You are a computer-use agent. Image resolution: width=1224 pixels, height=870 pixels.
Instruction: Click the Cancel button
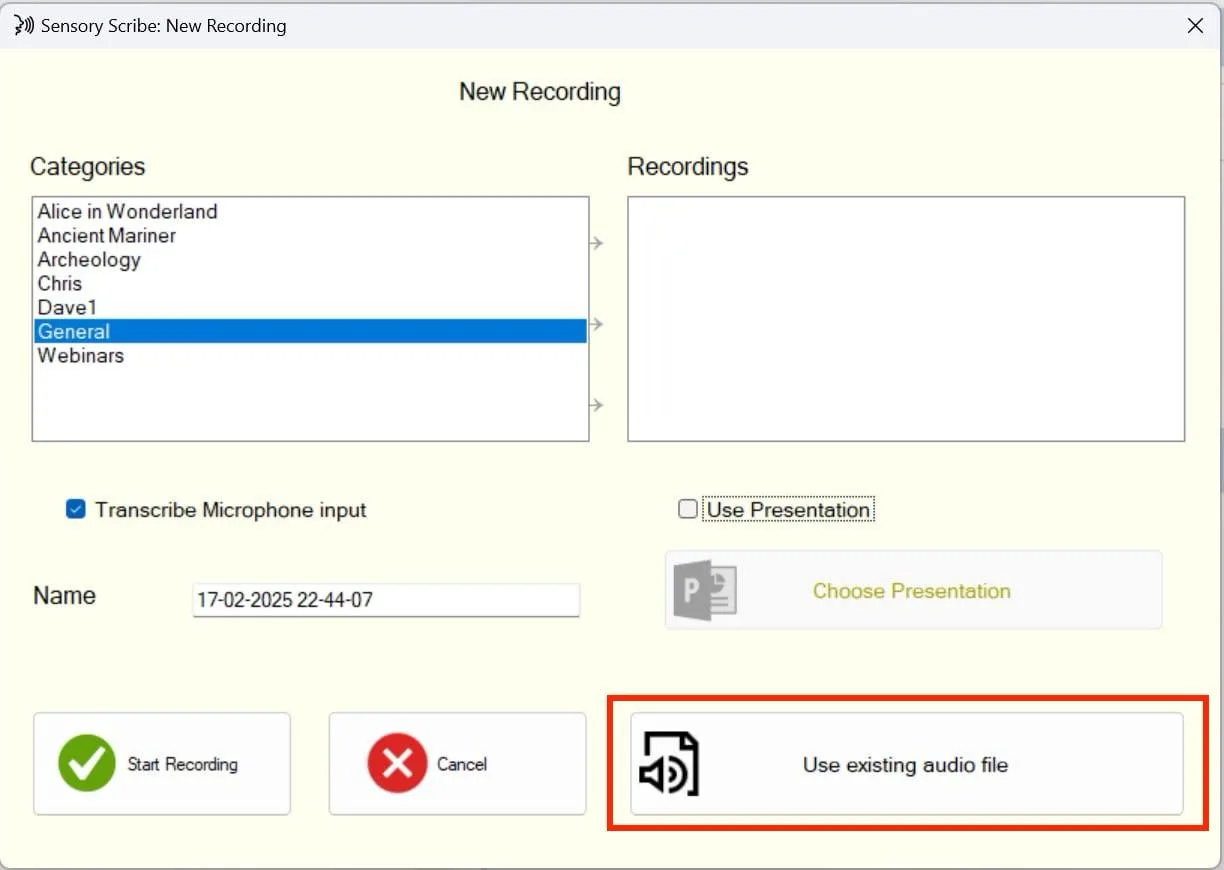coord(457,763)
